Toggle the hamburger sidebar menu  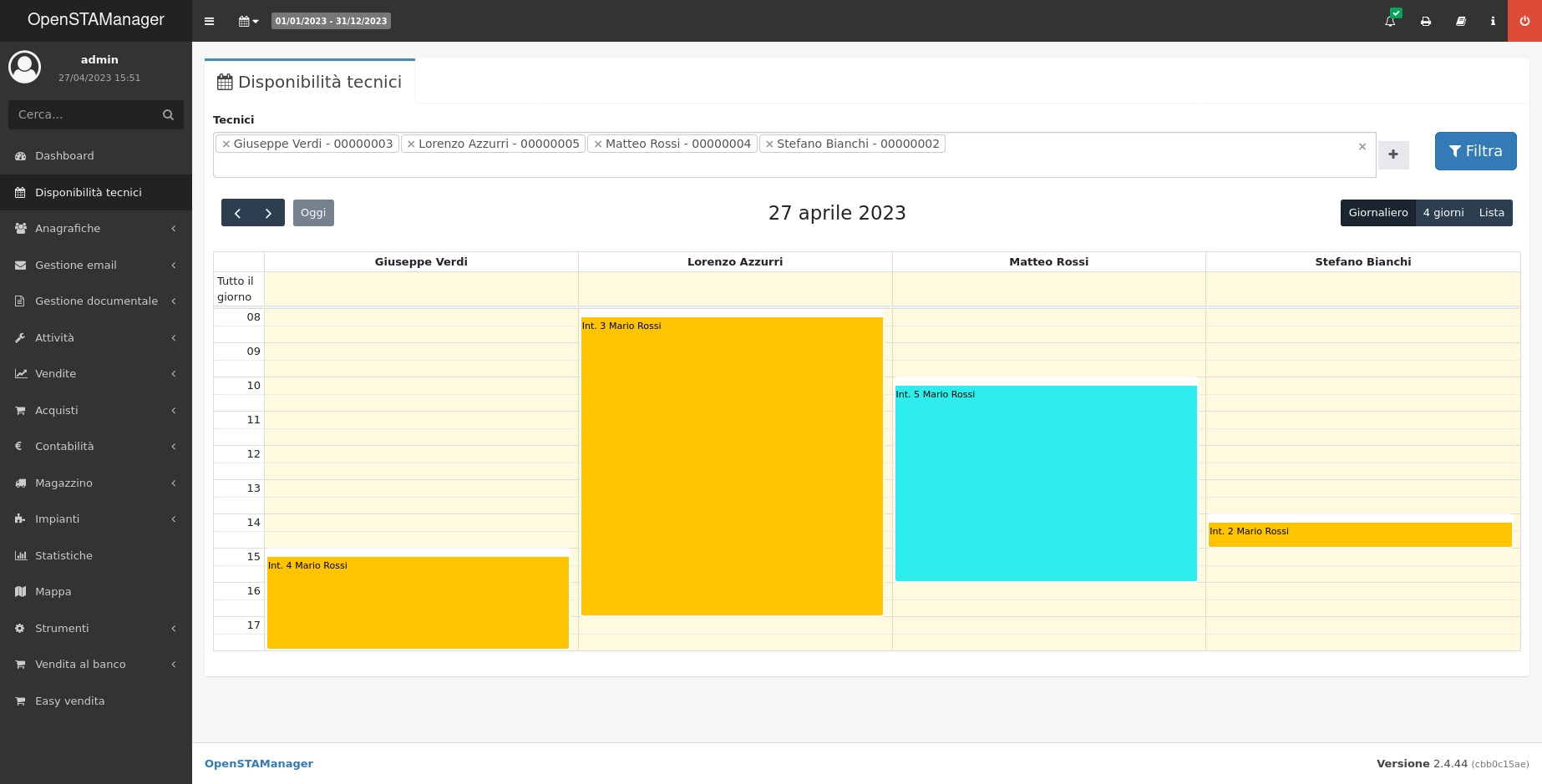[x=209, y=21]
